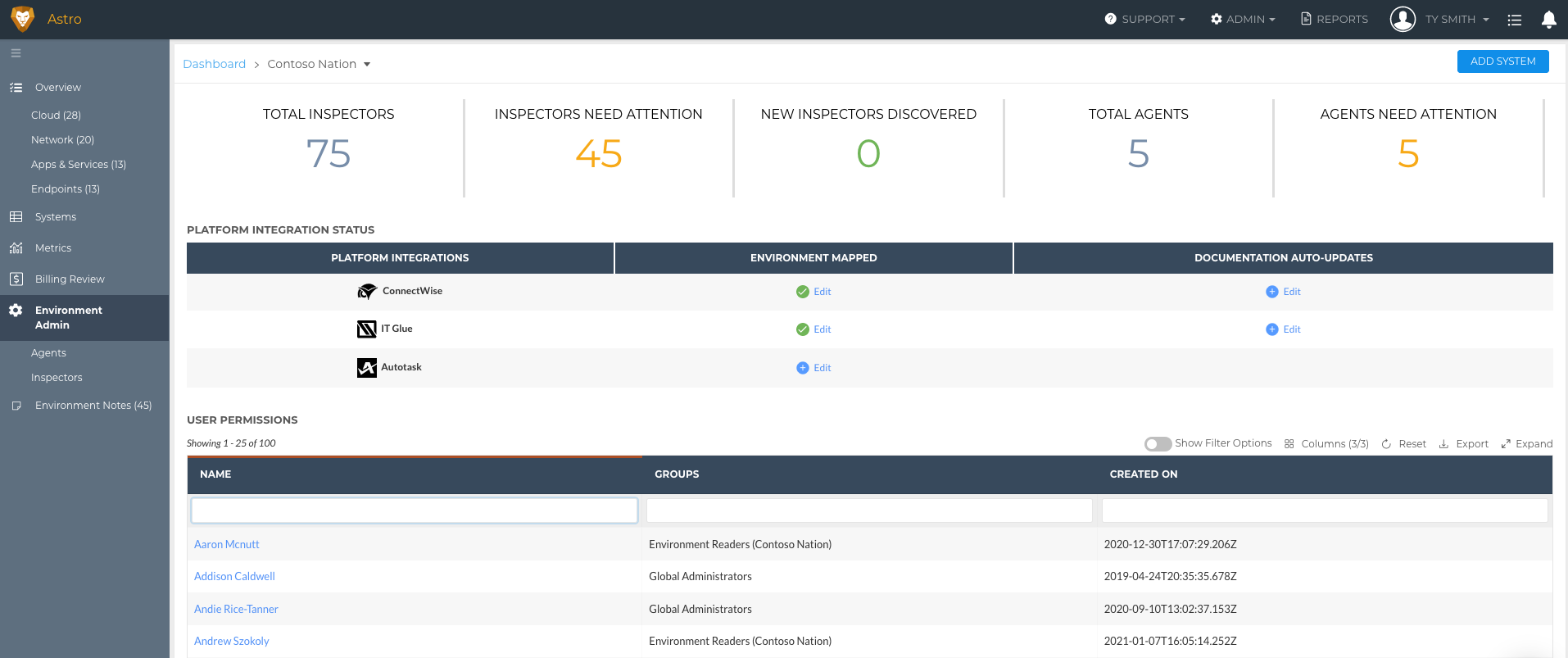Toggle Show Filter Options switch
Viewport: 1568px width, 658px height.
[x=1158, y=444]
